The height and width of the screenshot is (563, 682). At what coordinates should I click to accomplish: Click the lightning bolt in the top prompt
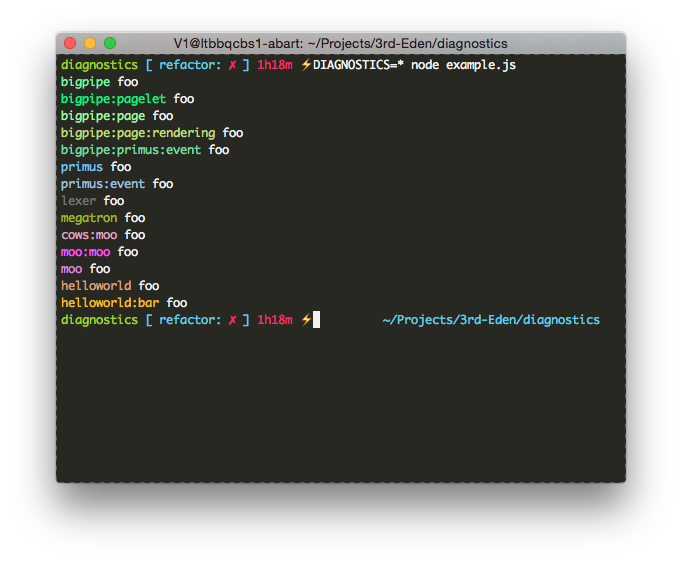(306, 65)
